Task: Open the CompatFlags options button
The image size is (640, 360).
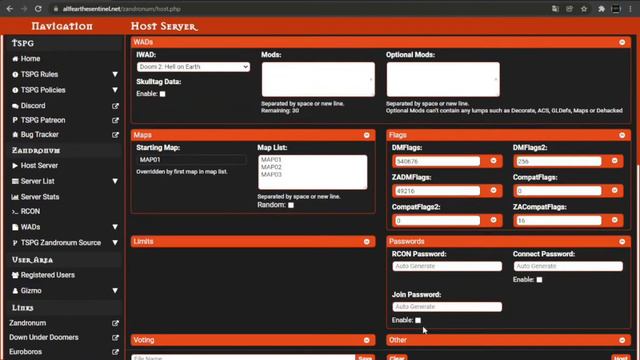Action: [614, 191]
